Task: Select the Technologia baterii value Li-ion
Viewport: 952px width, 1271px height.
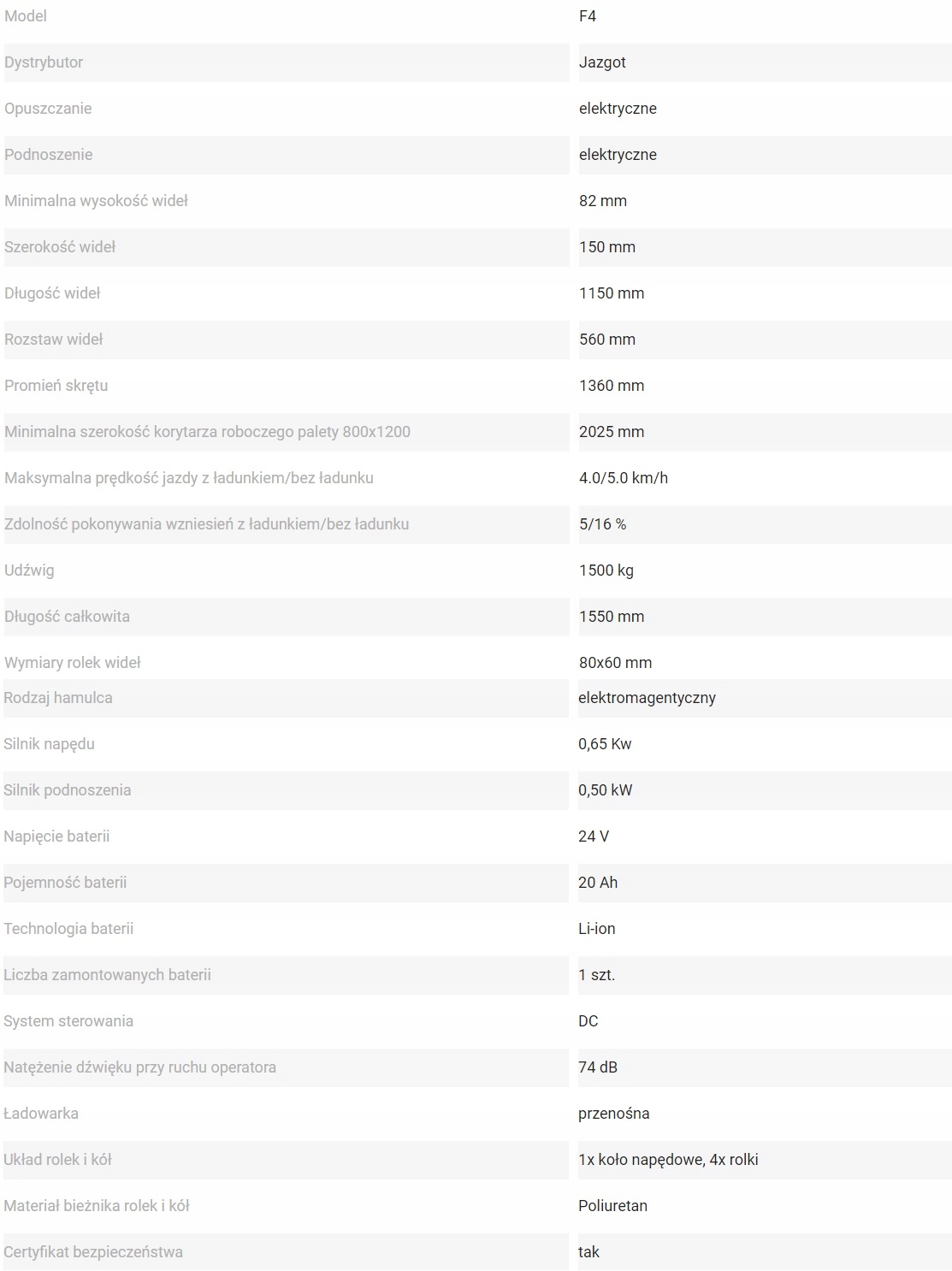Action: coord(597,929)
